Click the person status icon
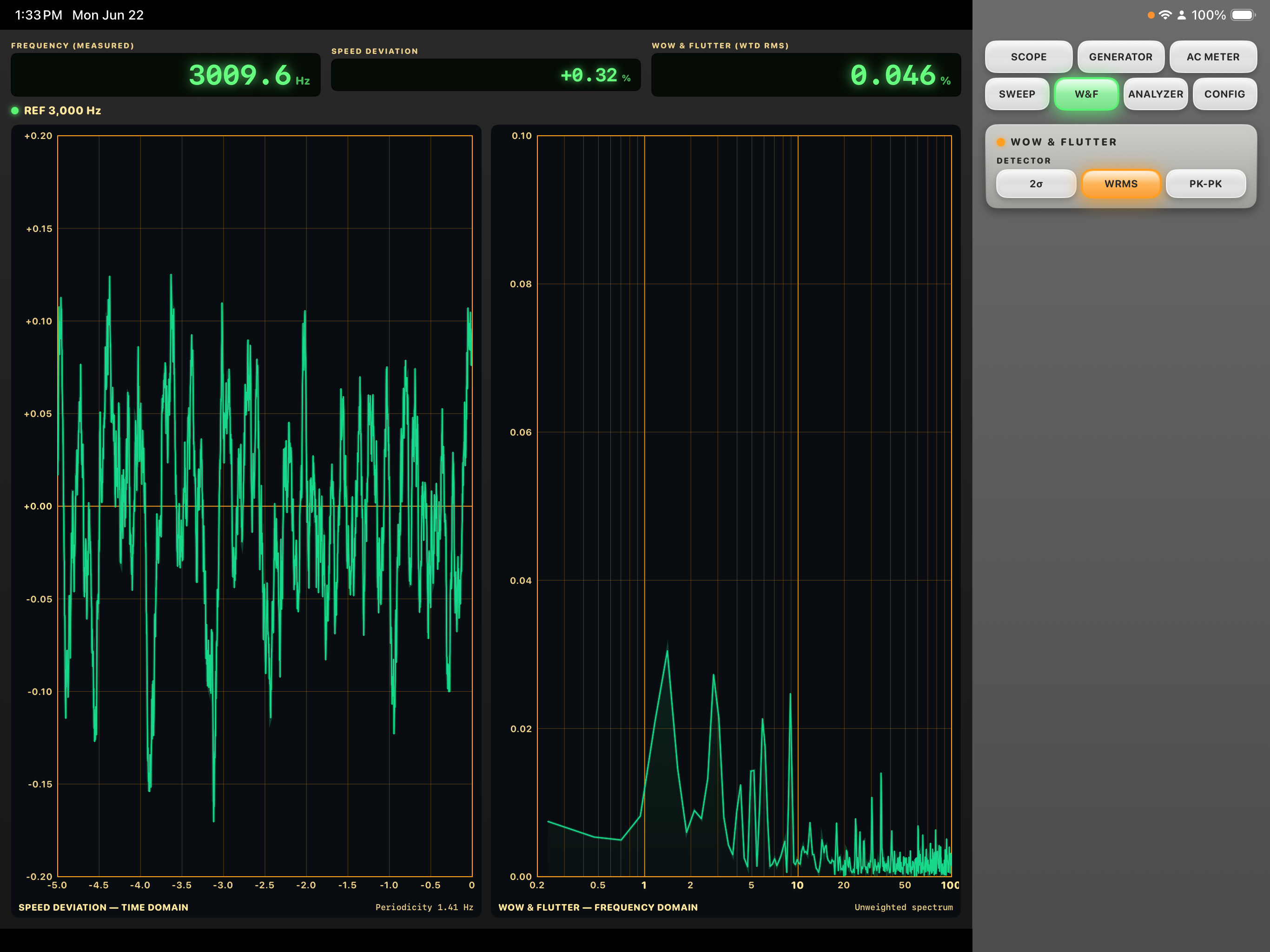Screen dimensions: 1270x952 click(1181, 15)
